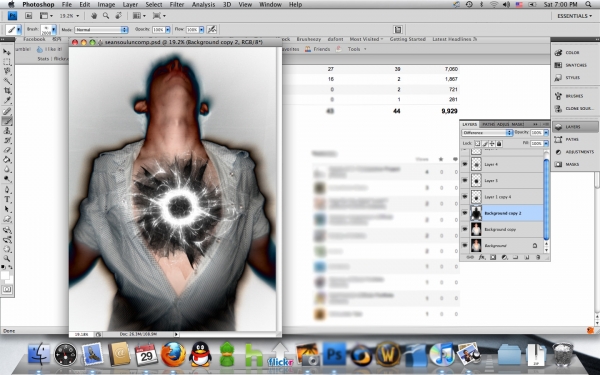Switch to the Paths tab
The height and width of the screenshot is (375, 600).
[x=488, y=124]
